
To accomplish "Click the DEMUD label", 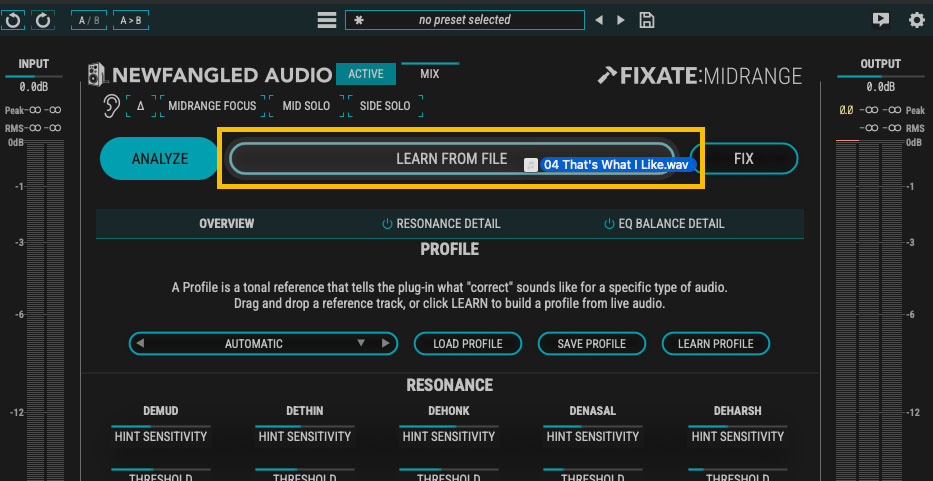I will pyautogui.click(x=161, y=411).
